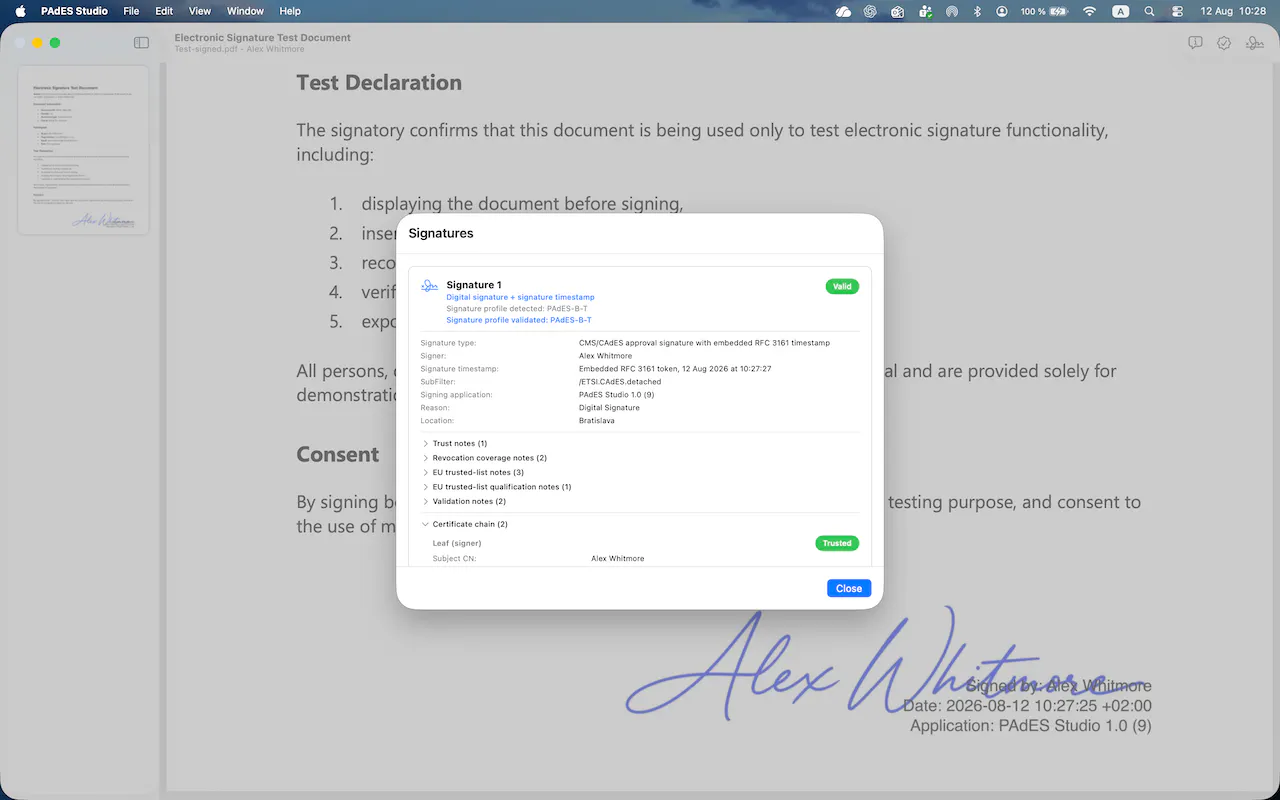This screenshot has height=800, width=1280.
Task: Open Control Center icon
Action: coord(1177,11)
